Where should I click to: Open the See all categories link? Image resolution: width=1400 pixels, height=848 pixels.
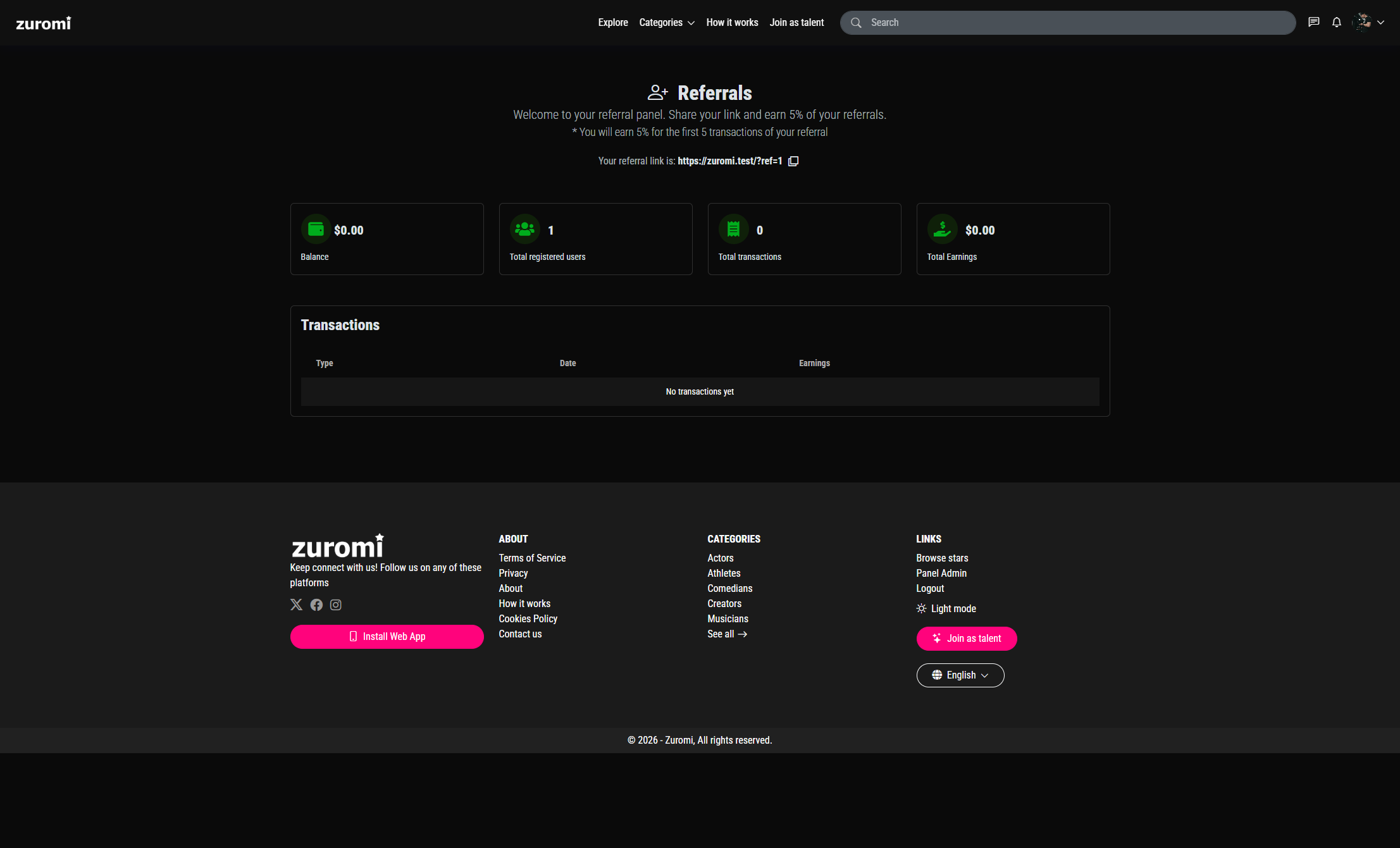click(x=727, y=634)
